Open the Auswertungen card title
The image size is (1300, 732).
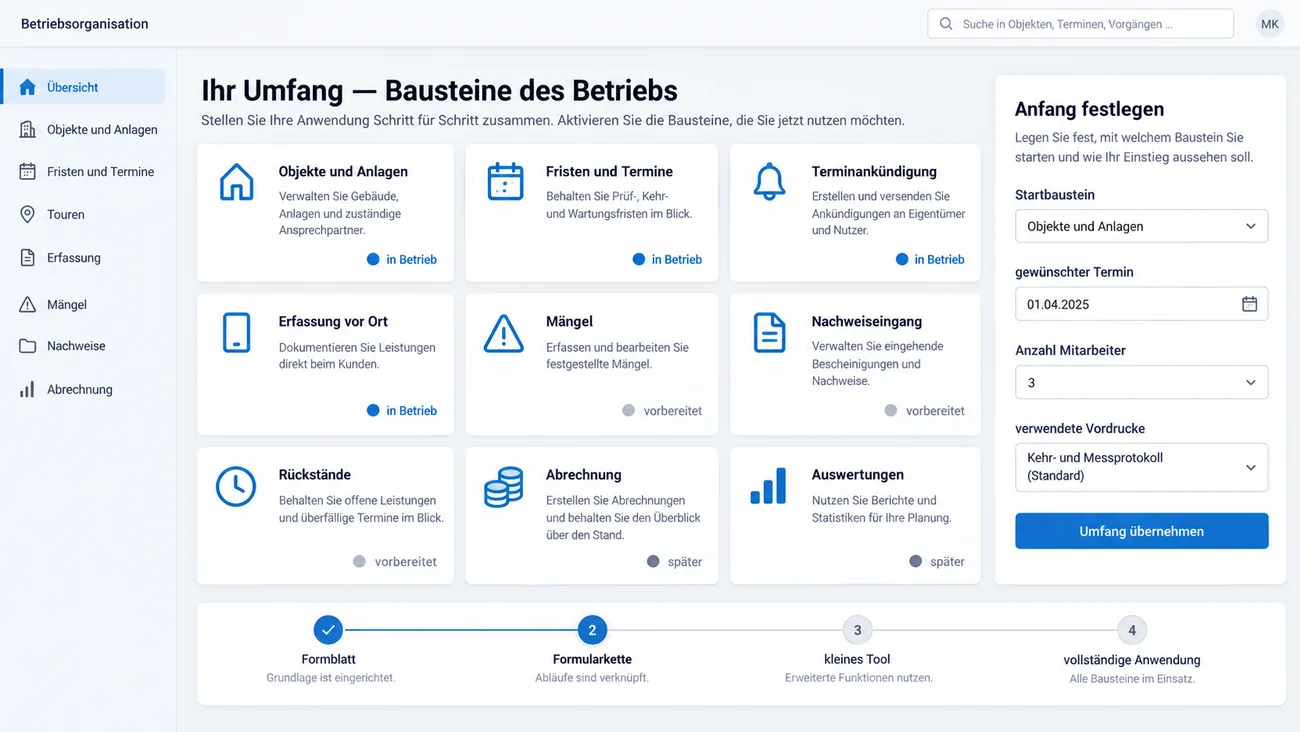[x=858, y=474]
